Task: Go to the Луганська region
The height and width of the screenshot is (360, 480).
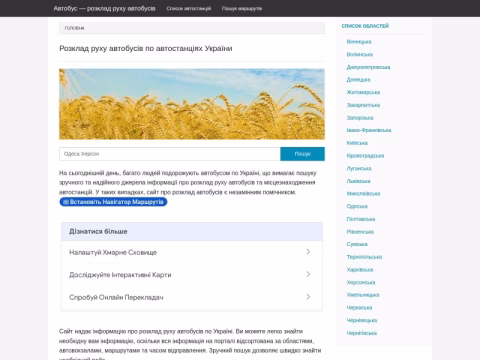Action: 359,168
